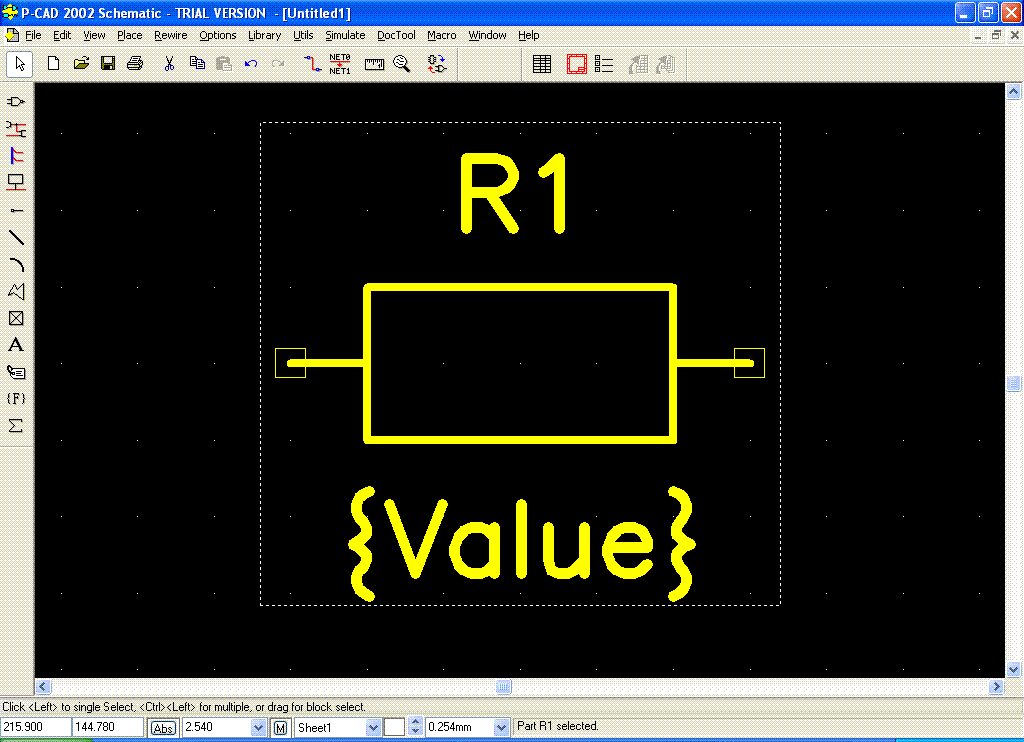Open the Simulate menu
The image size is (1024, 742).
pos(345,35)
